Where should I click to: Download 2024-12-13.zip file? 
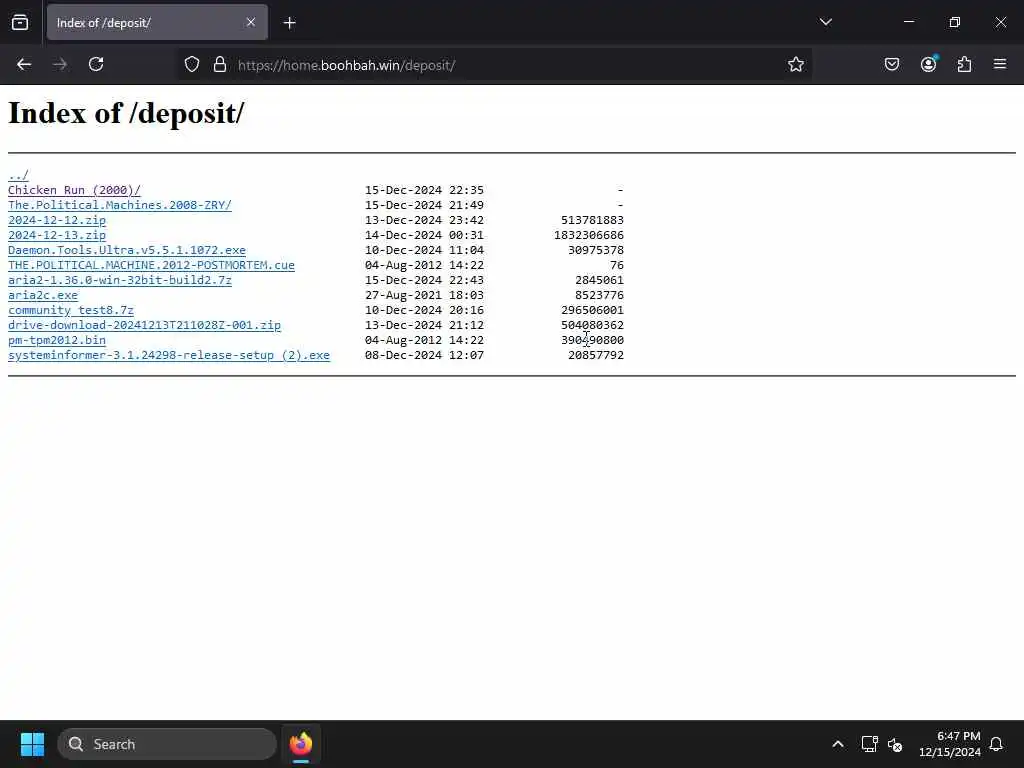tap(57, 235)
